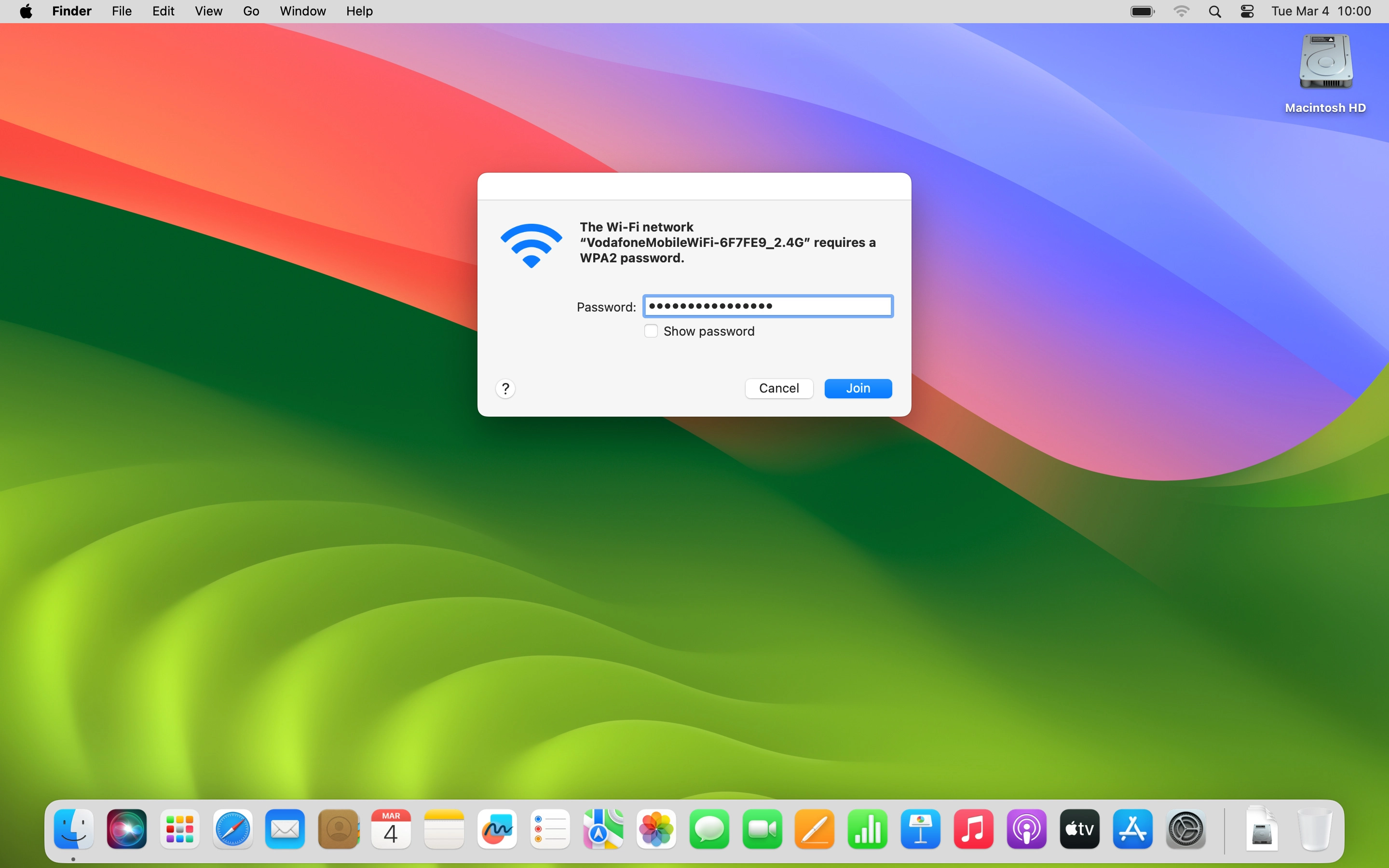Viewport: 1389px width, 868px height.
Task: Open the Help menu
Action: (359, 12)
